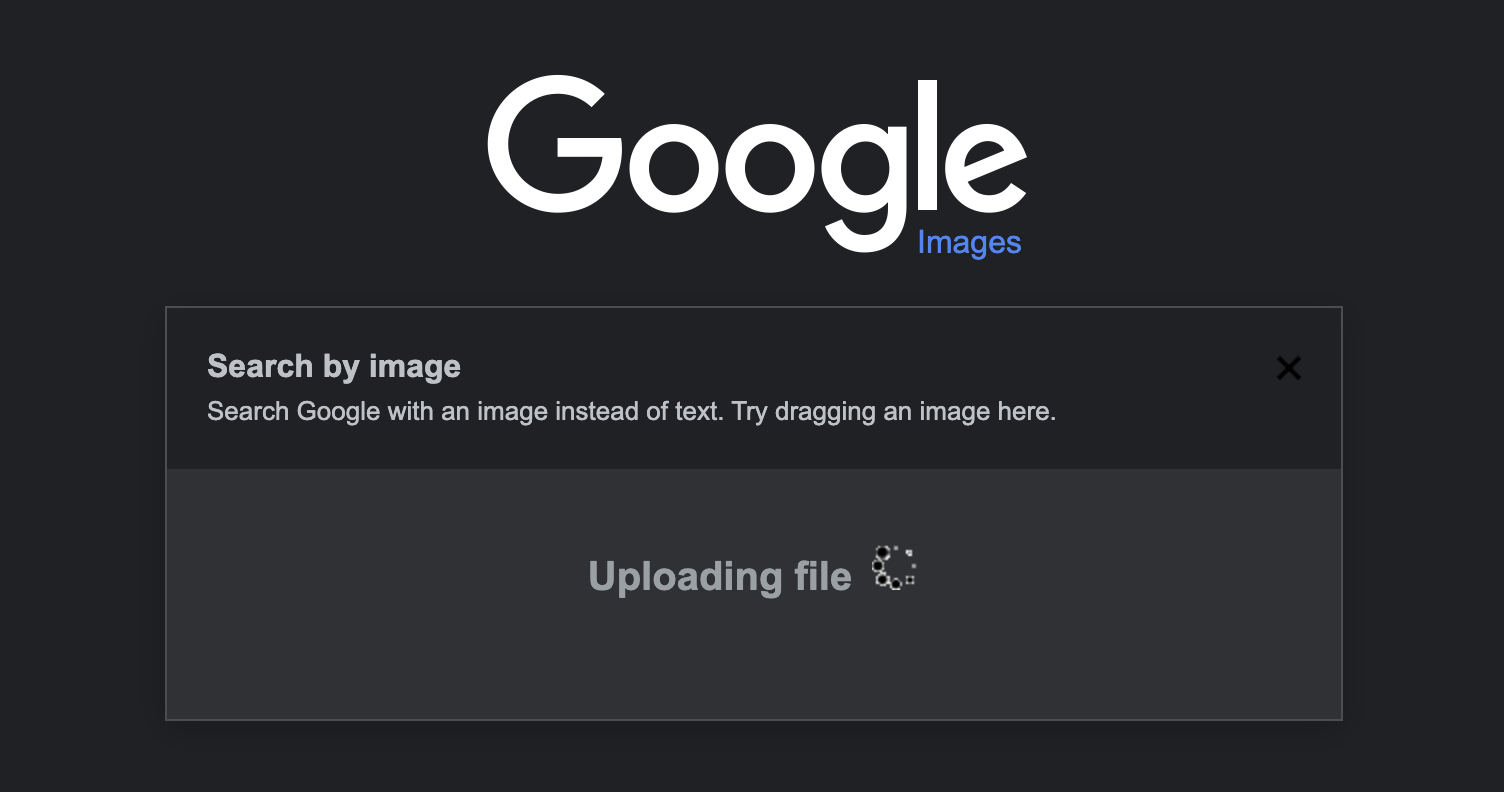The height and width of the screenshot is (792, 1504).
Task: Click the word 'Uploading' in the status
Action: point(678,577)
